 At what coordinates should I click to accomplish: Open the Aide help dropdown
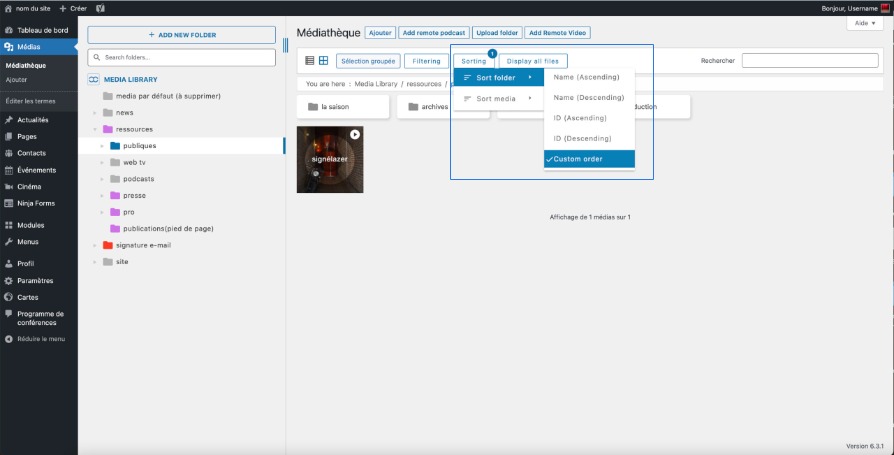point(864,22)
